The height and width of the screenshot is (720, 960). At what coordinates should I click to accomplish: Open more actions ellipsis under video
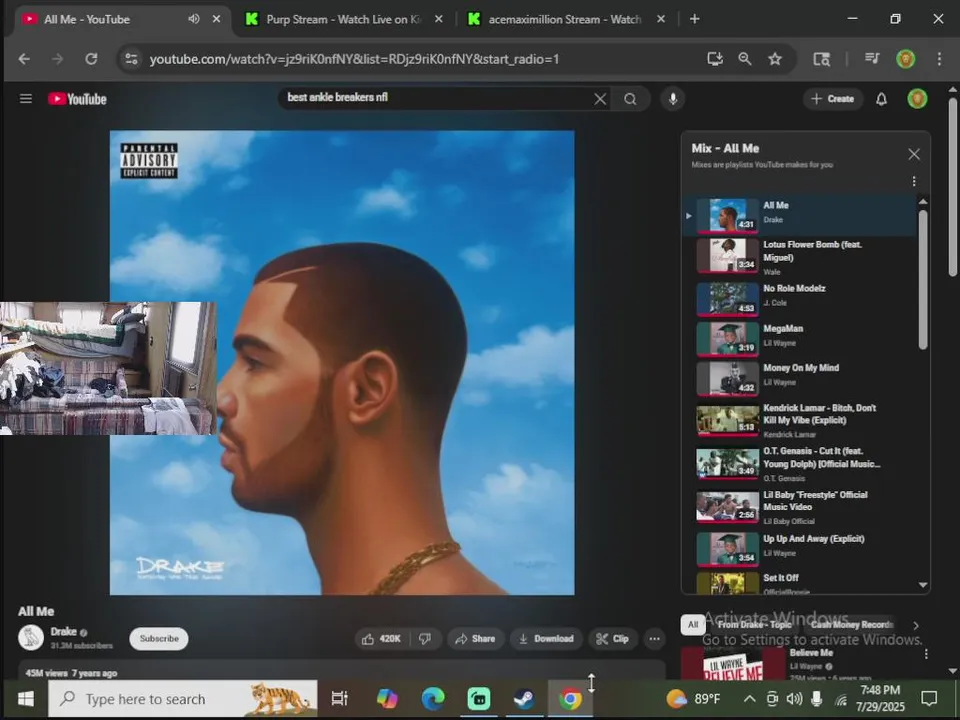[654, 639]
